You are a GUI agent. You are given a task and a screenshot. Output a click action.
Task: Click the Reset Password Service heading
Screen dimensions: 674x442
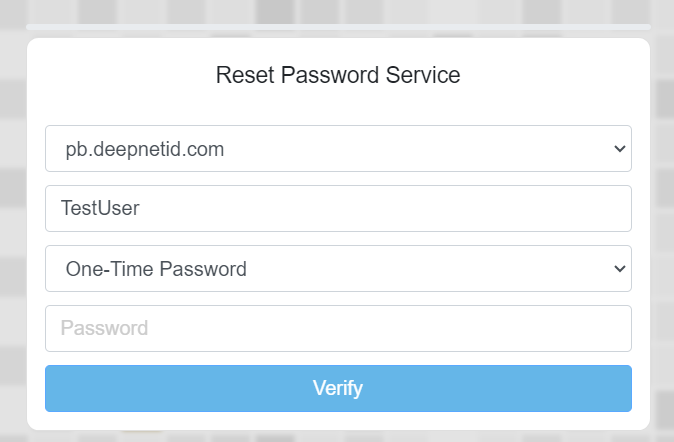(338, 75)
